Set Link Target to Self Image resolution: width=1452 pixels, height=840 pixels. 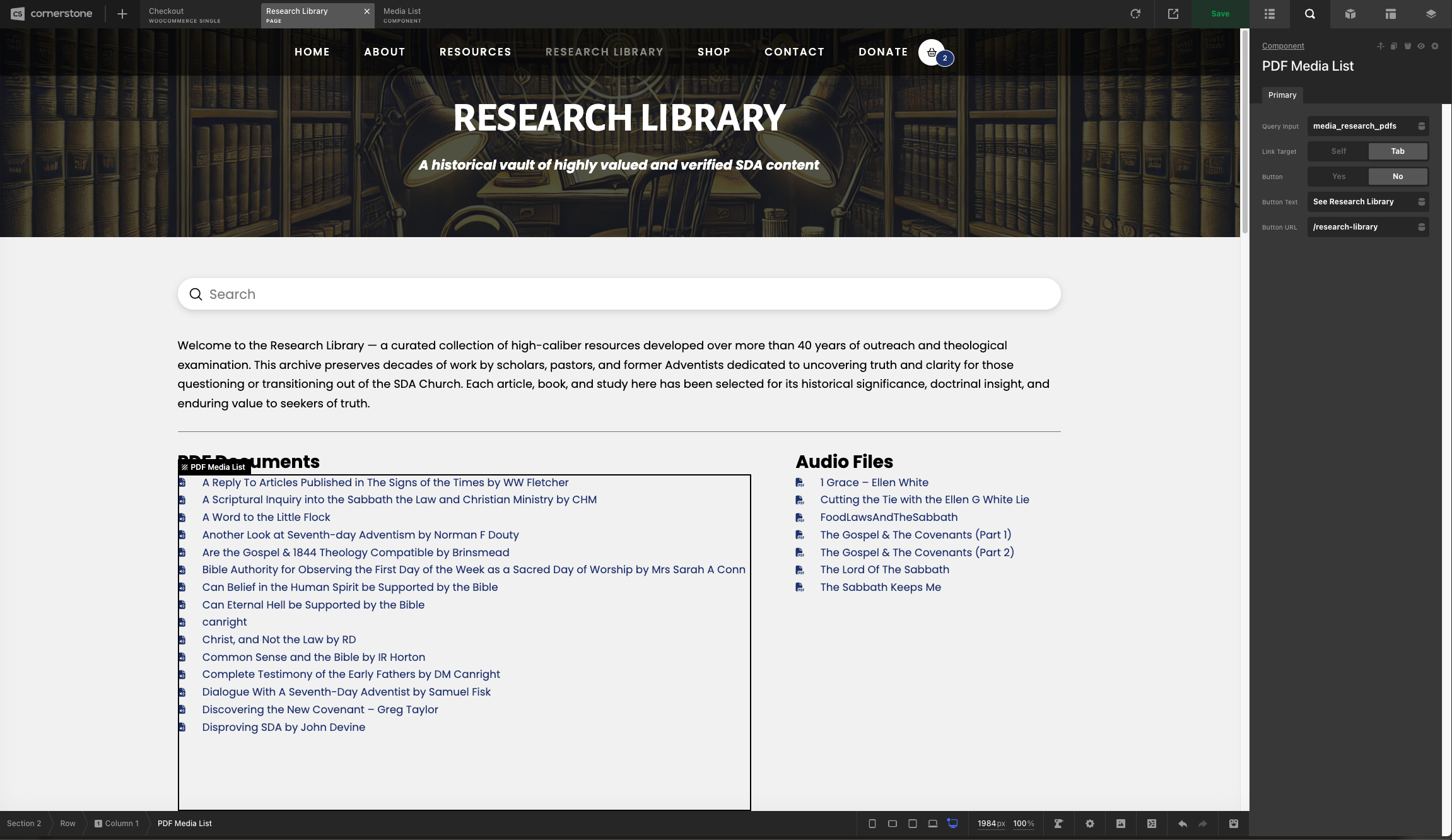(x=1338, y=151)
